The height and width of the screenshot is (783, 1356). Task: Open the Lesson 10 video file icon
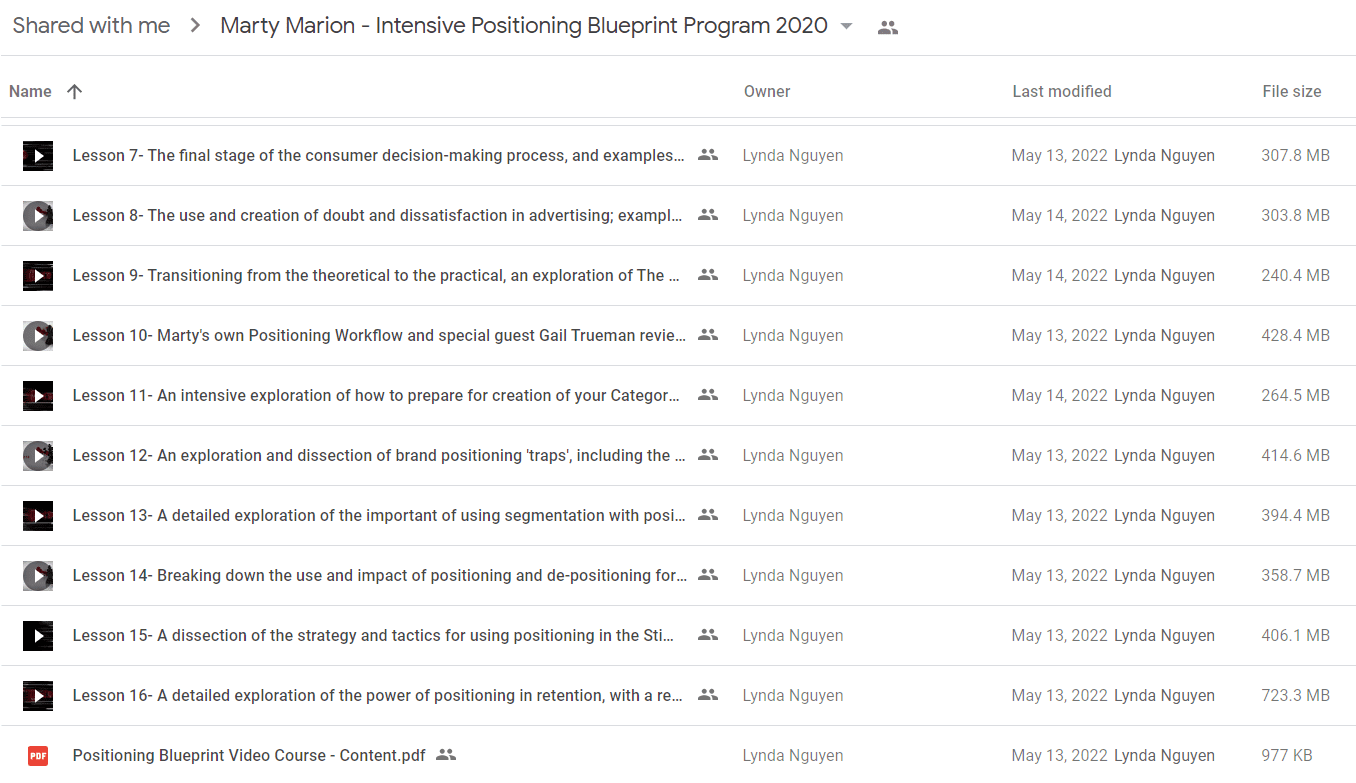coord(38,336)
